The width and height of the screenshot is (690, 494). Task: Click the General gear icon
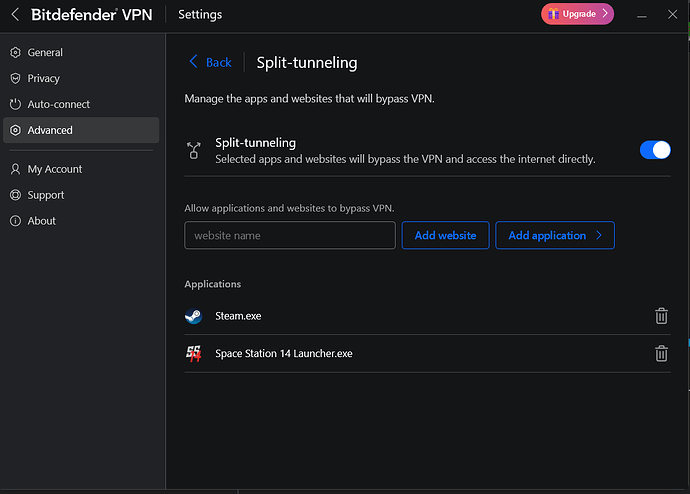[15, 52]
